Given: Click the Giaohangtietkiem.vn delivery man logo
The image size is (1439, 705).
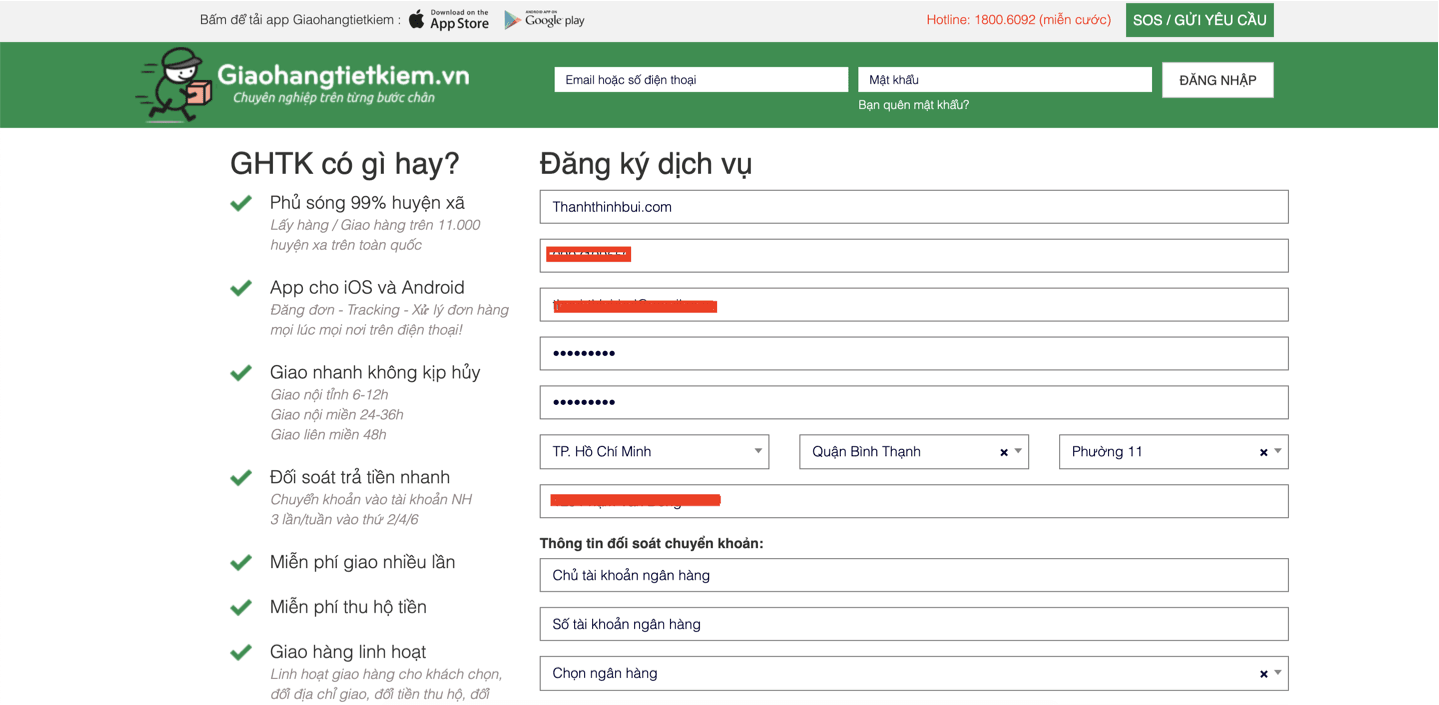Looking at the screenshot, I should [x=174, y=85].
